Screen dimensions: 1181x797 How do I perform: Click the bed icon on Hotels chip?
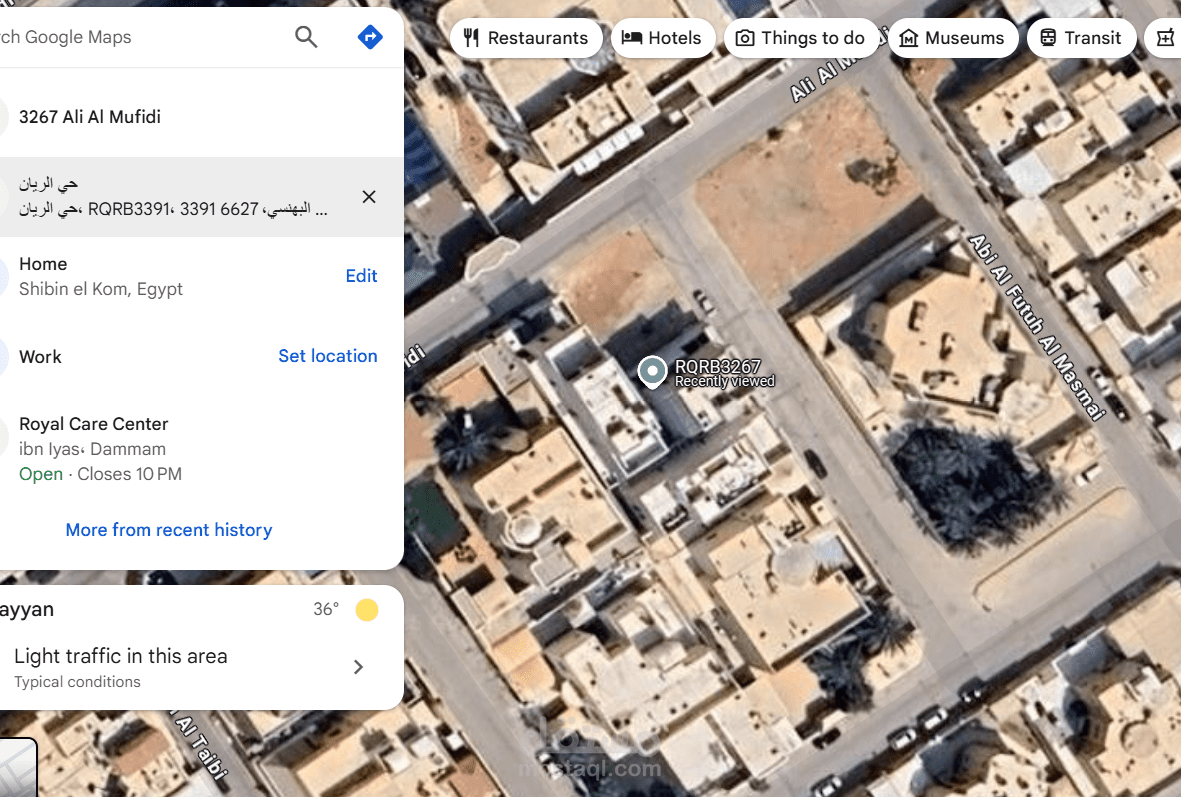click(x=632, y=38)
